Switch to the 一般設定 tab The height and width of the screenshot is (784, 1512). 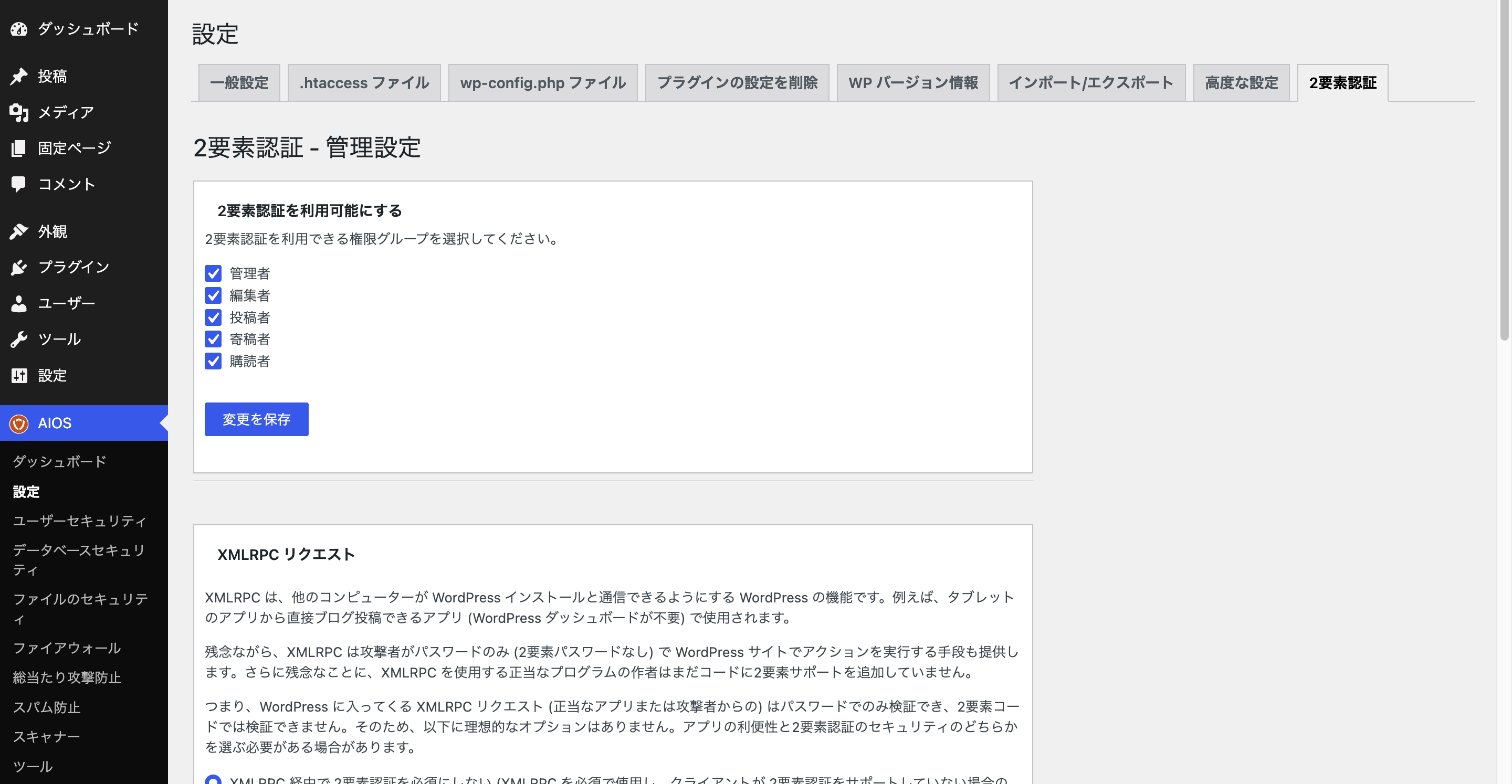239,83
